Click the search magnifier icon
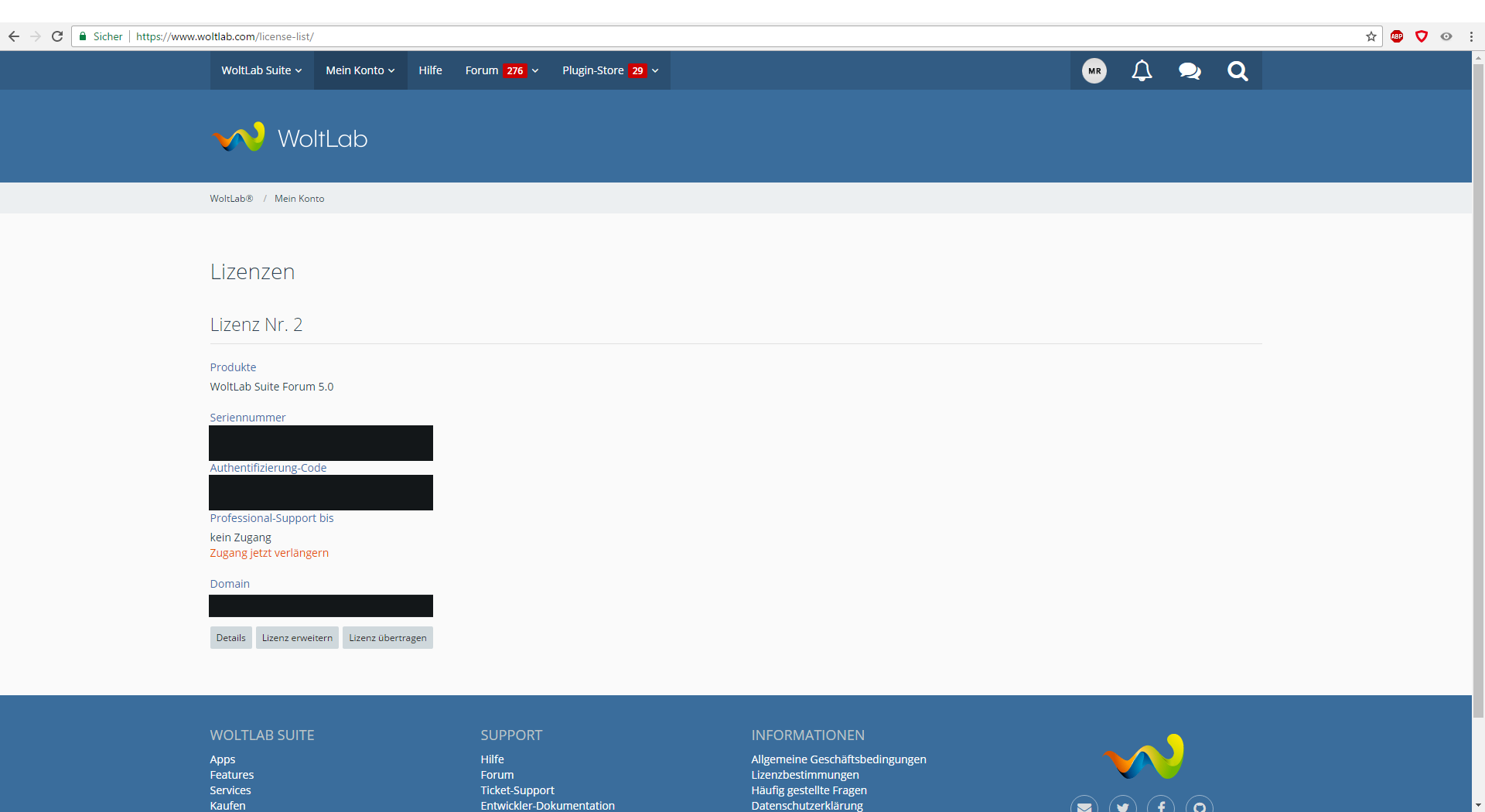This screenshot has height=812, width=1485. coord(1237,71)
